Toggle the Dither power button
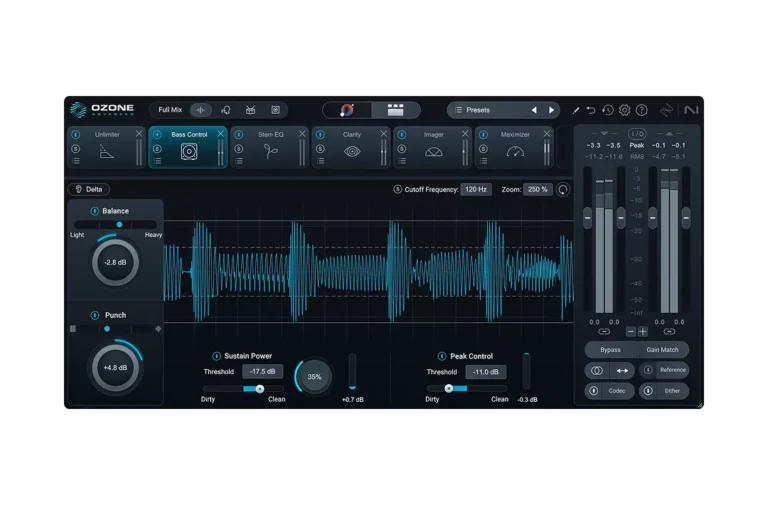 (x=648, y=391)
